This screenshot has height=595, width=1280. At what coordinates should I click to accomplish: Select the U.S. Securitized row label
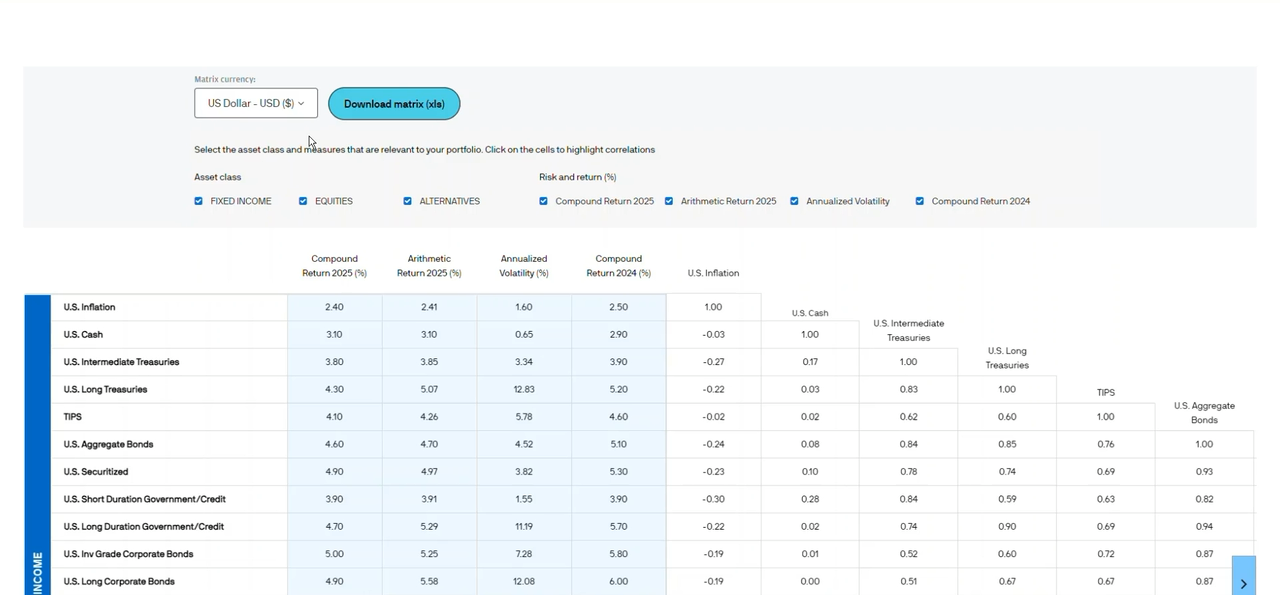[x=96, y=472]
